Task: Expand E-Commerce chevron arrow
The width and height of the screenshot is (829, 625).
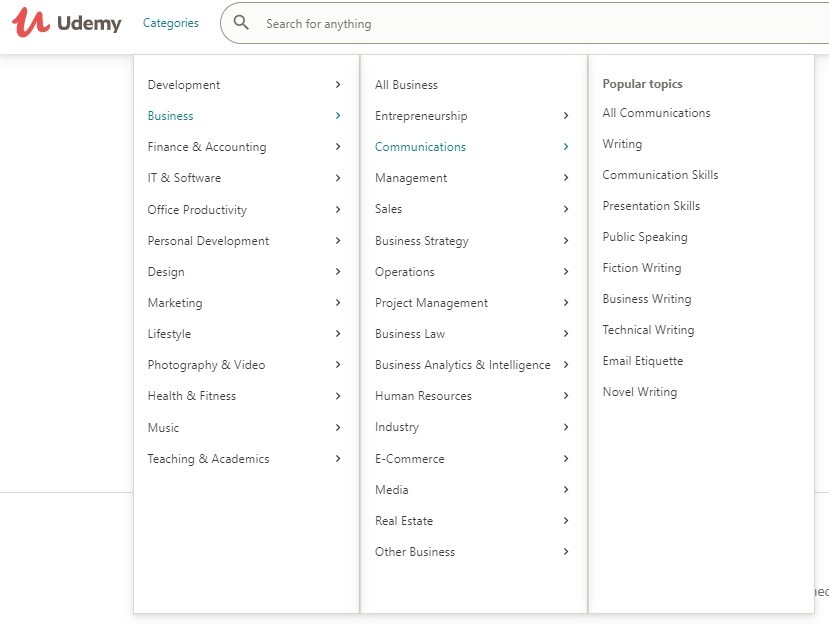Action: point(566,458)
